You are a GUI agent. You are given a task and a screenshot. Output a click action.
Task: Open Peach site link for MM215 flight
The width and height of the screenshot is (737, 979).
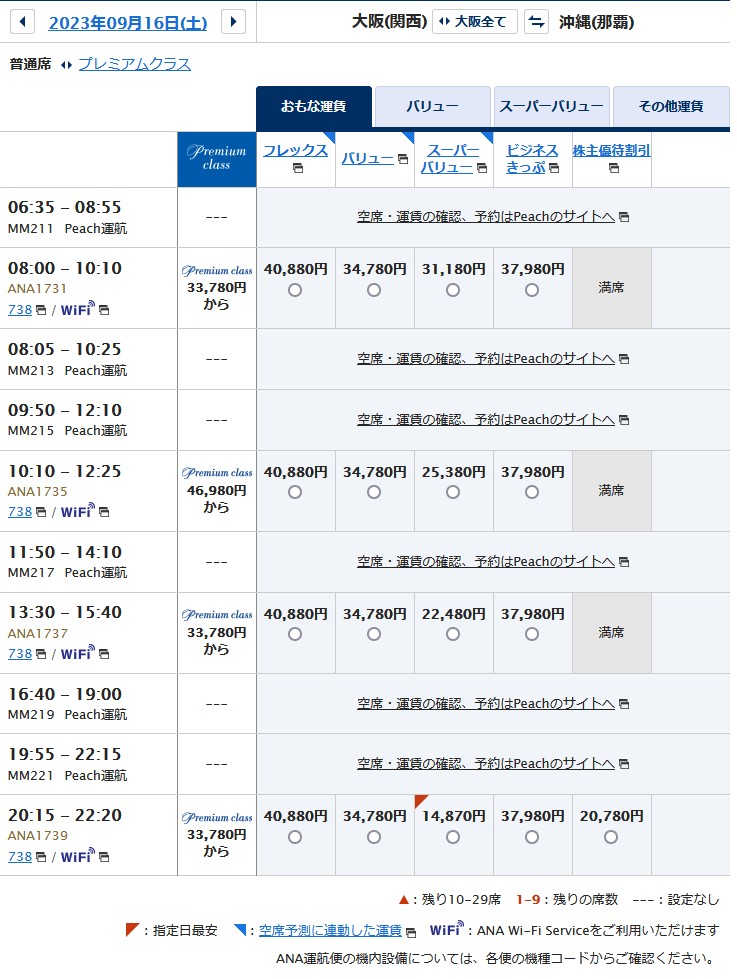coord(485,420)
